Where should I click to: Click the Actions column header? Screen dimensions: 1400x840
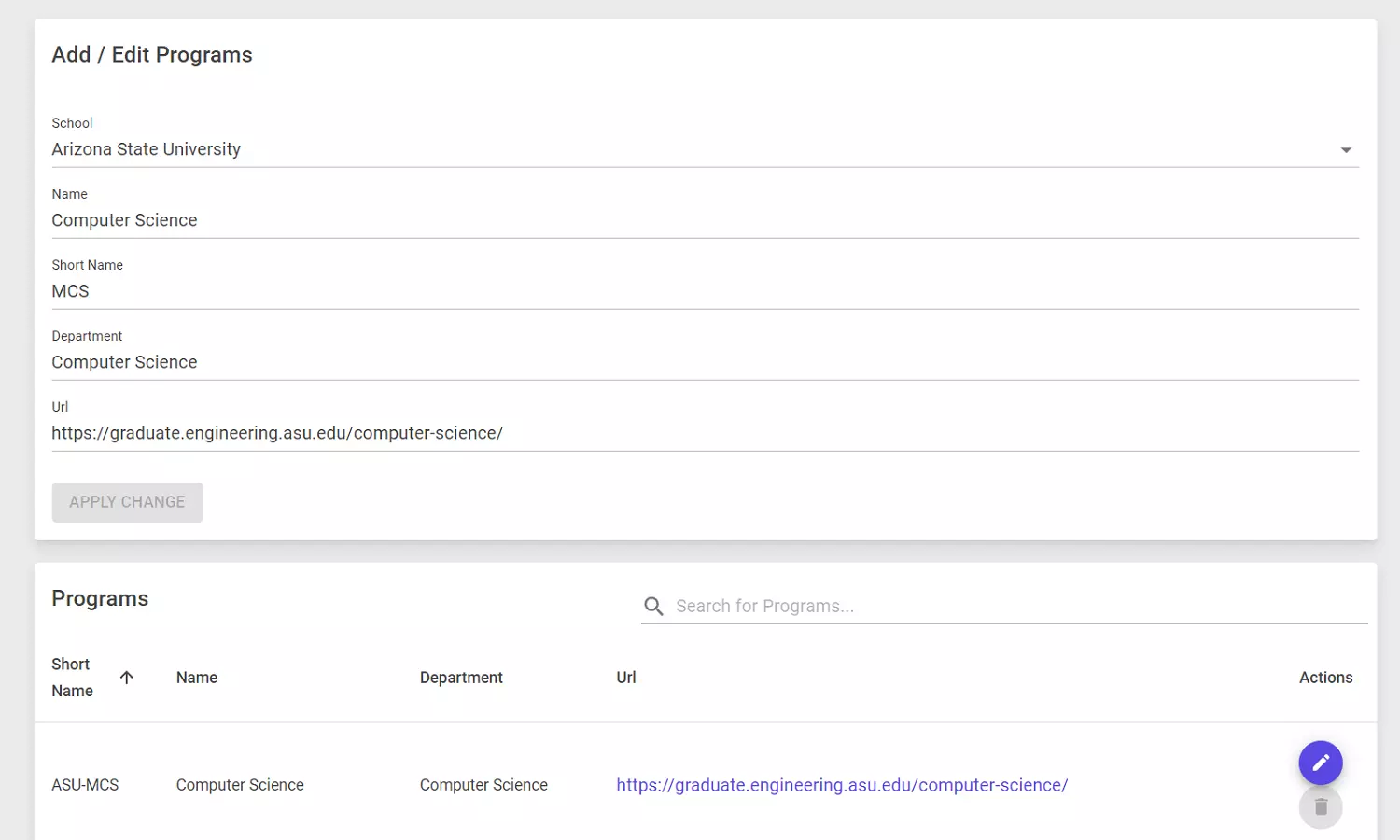click(1324, 678)
